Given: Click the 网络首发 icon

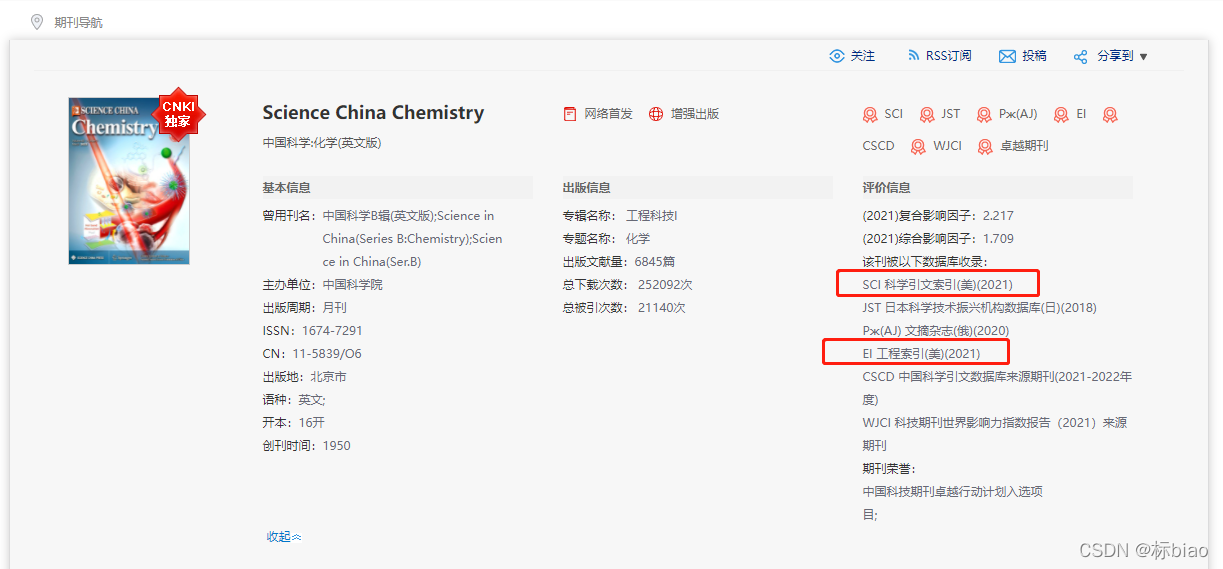Looking at the screenshot, I should point(570,114).
